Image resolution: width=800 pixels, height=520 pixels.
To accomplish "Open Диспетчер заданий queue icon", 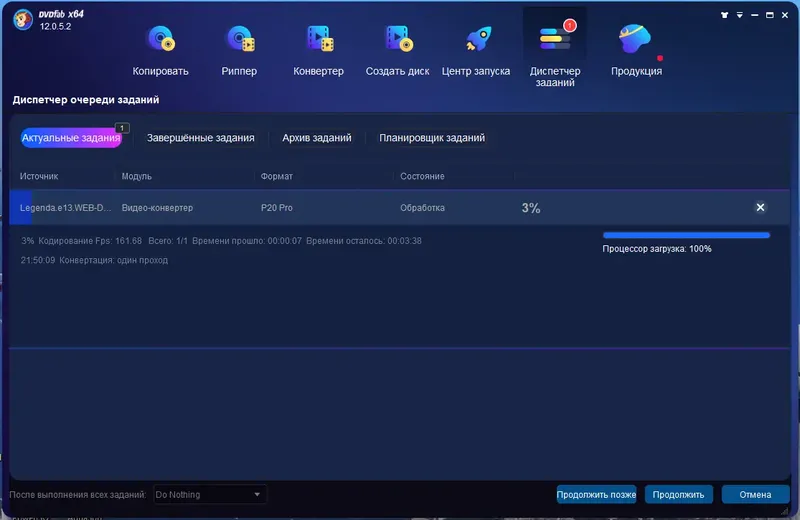I will click(555, 38).
